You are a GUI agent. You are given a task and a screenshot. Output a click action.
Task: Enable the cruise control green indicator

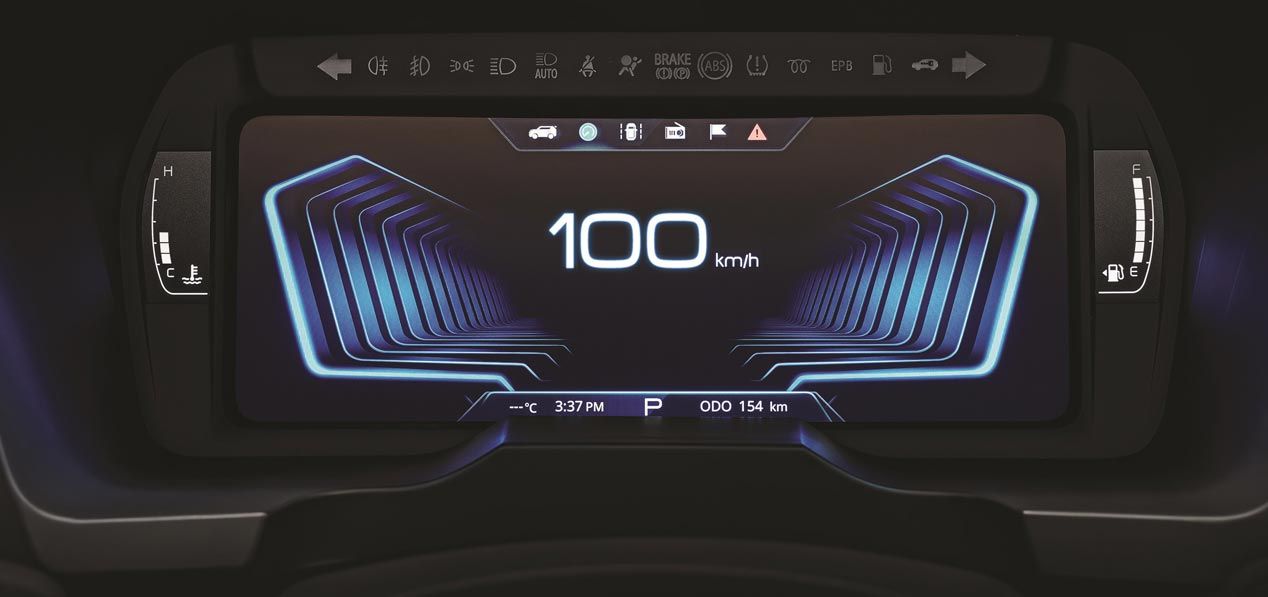coord(588,131)
